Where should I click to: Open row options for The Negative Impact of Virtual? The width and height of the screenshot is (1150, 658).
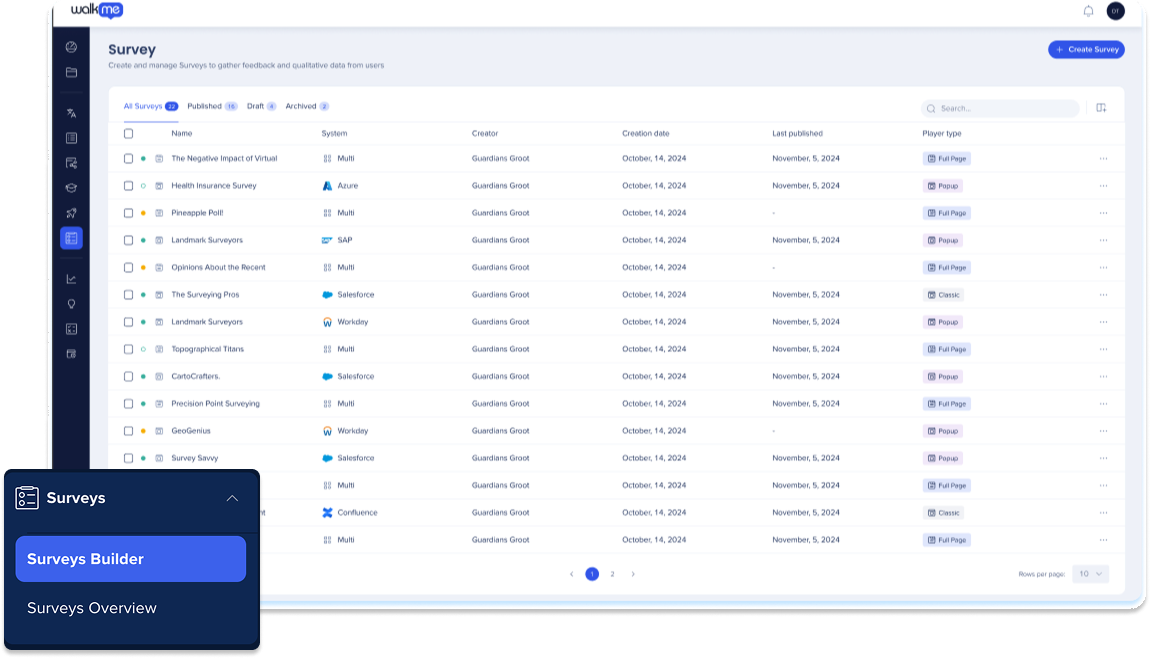[1103, 158]
